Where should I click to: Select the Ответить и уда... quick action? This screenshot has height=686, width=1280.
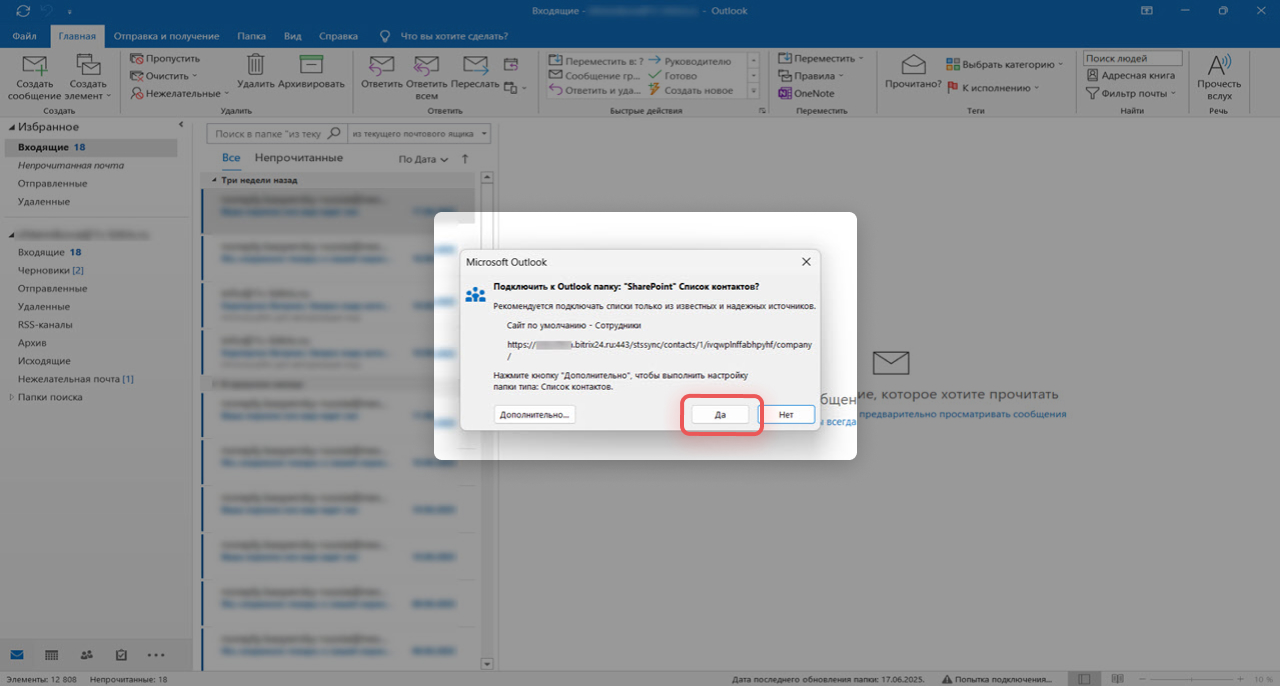click(x=596, y=91)
